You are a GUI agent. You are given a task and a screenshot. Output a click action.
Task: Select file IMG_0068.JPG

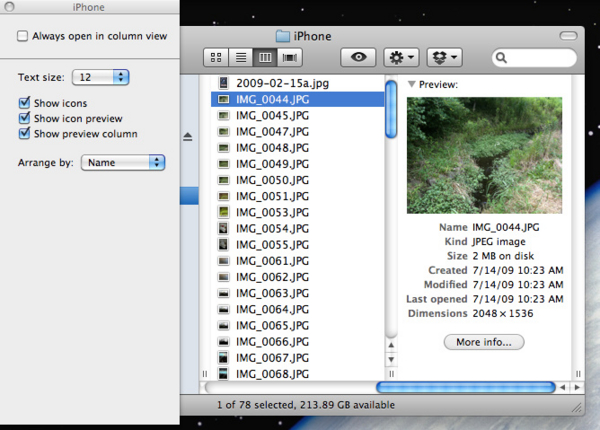pos(297,374)
